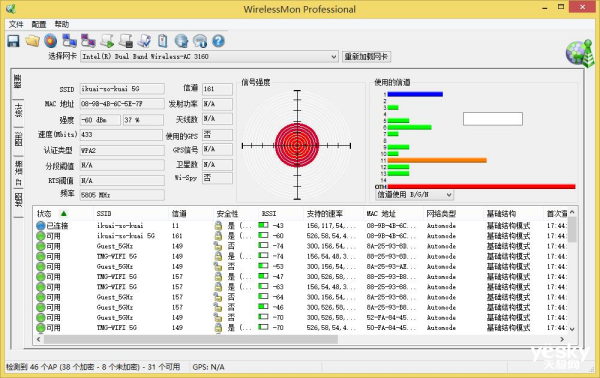Click the Open folder toolbar icon

(33, 41)
